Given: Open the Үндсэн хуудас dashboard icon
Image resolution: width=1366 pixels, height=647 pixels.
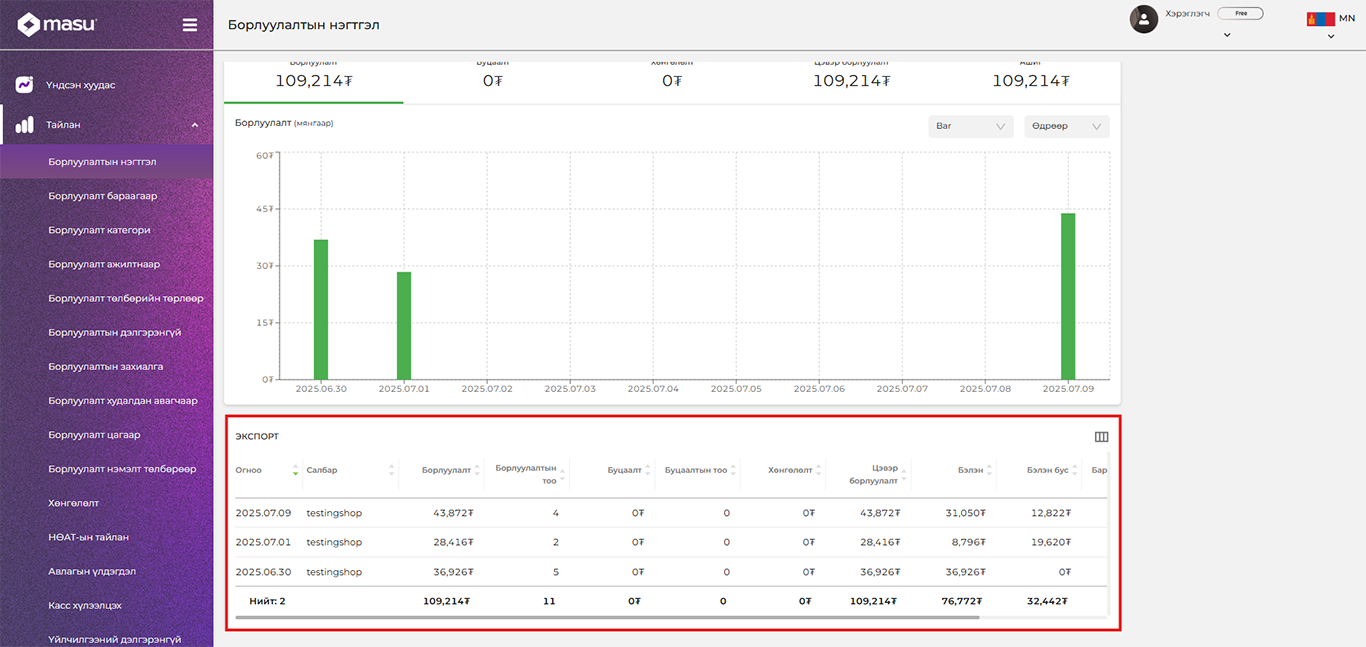Looking at the screenshot, I should point(25,85).
